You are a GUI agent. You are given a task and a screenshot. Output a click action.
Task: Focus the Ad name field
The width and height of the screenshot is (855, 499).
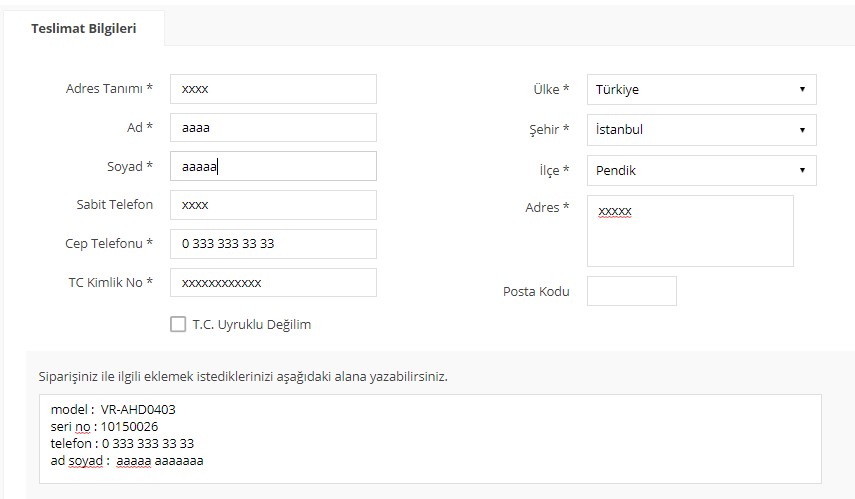[273, 128]
